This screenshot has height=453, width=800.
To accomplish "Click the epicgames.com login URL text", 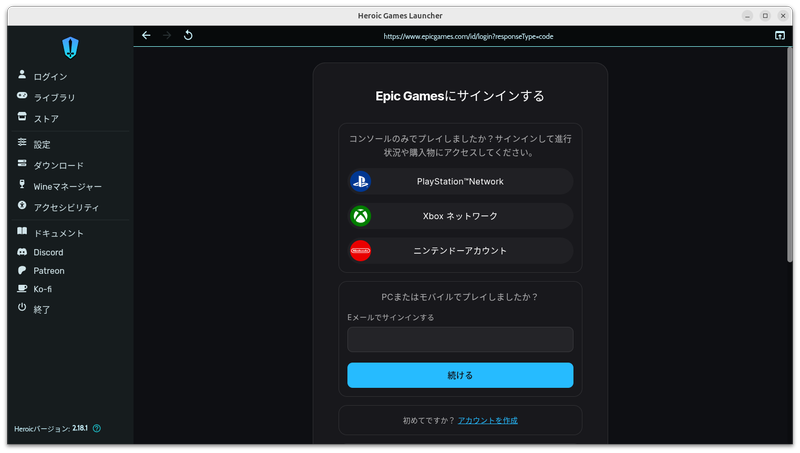I will click(x=468, y=36).
